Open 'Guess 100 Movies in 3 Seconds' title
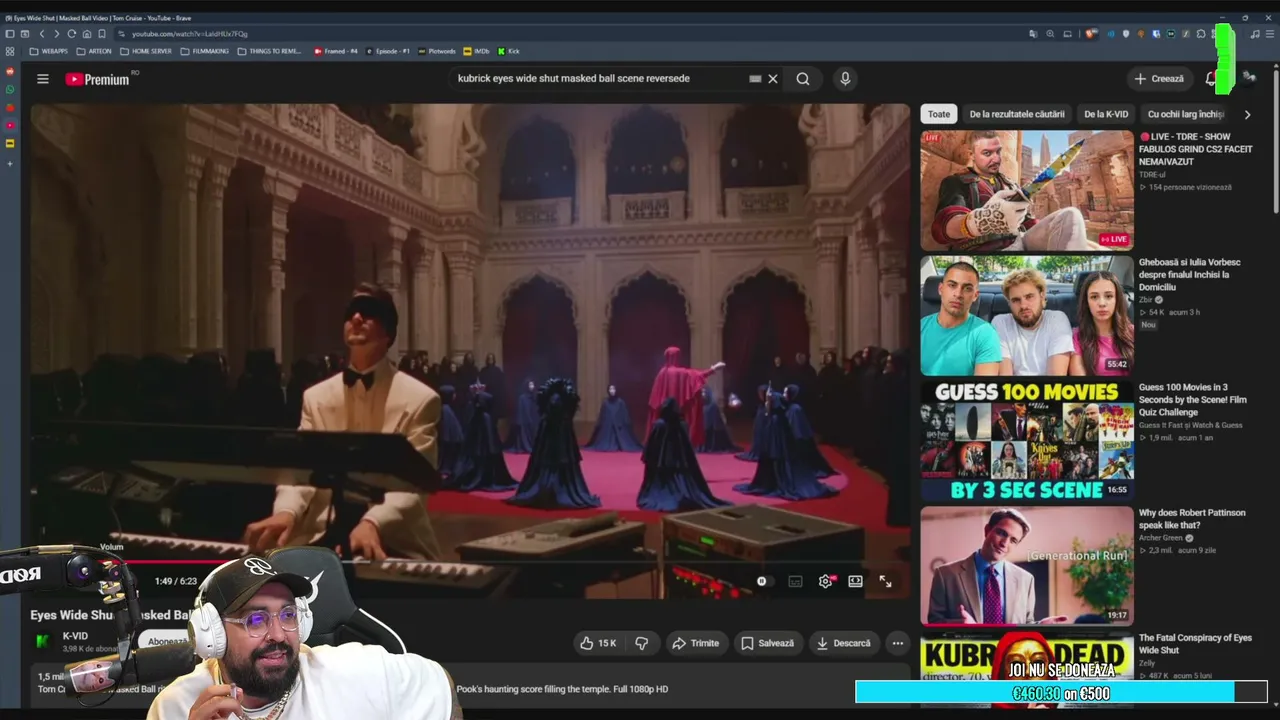The image size is (1280, 720). coord(1193,399)
